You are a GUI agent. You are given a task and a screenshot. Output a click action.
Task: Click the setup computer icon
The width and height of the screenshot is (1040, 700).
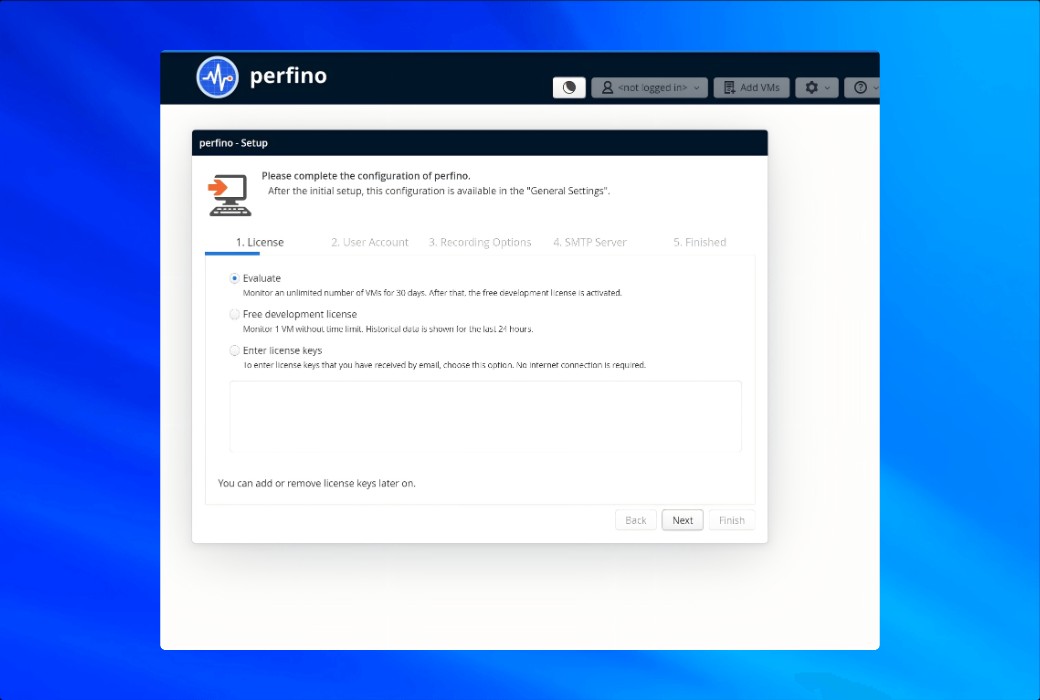coord(229,195)
